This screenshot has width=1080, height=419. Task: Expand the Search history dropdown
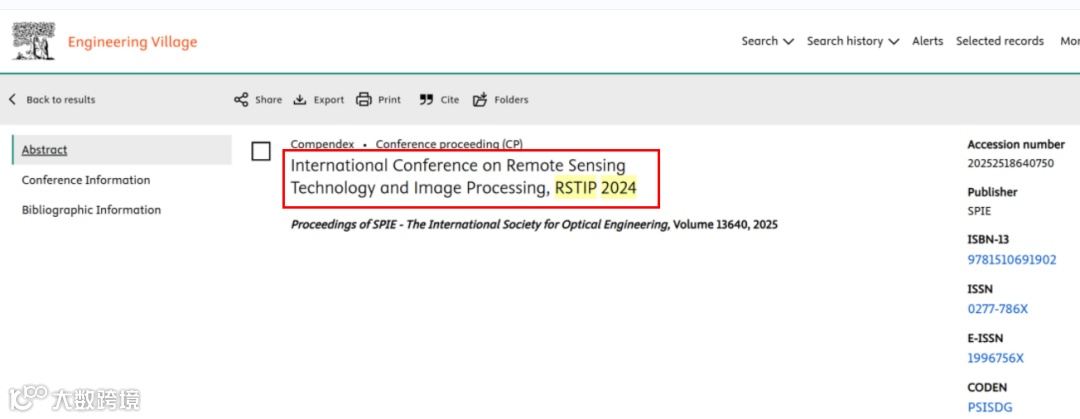pos(853,41)
